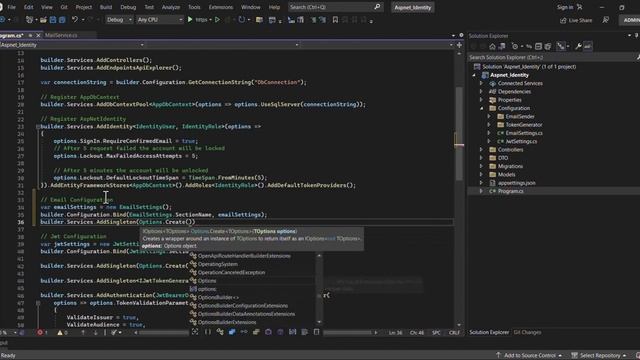This screenshot has height=360, width=640.
Task: Select the Migrations folder
Action: click(x=510, y=167)
